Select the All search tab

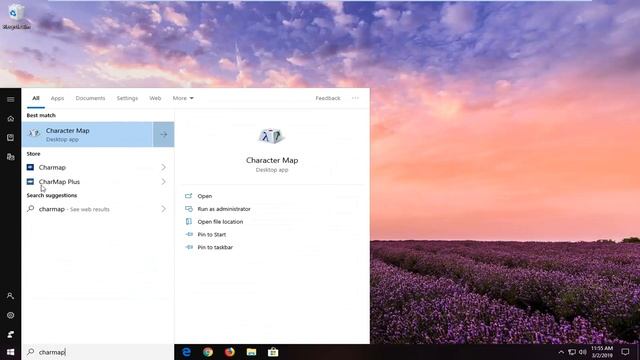pyautogui.click(x=36, y=98)
